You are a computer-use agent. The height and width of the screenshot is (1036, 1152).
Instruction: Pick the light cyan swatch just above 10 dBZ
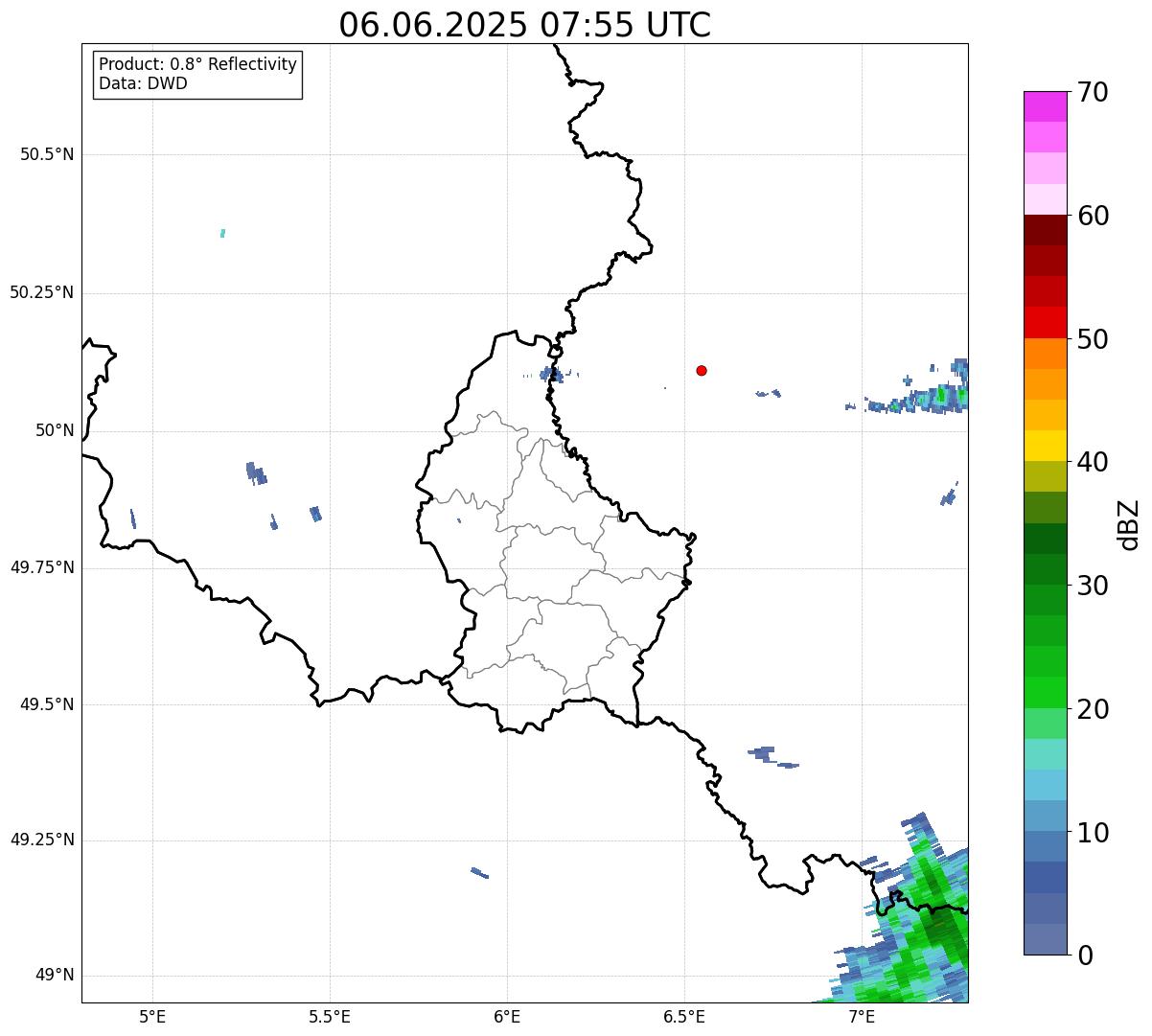click(x=1045, y=785)
